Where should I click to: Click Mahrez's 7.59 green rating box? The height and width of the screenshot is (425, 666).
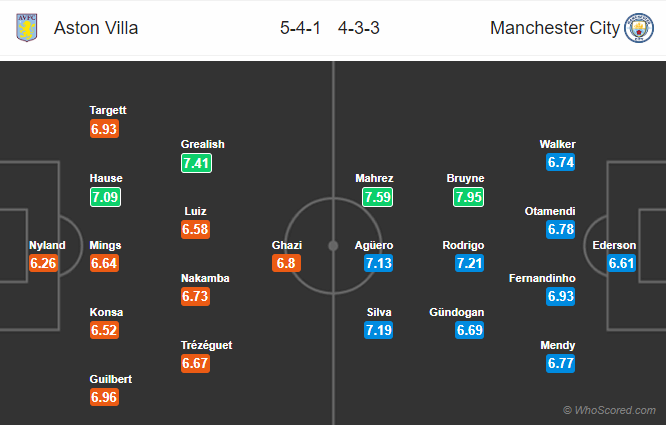378,197
